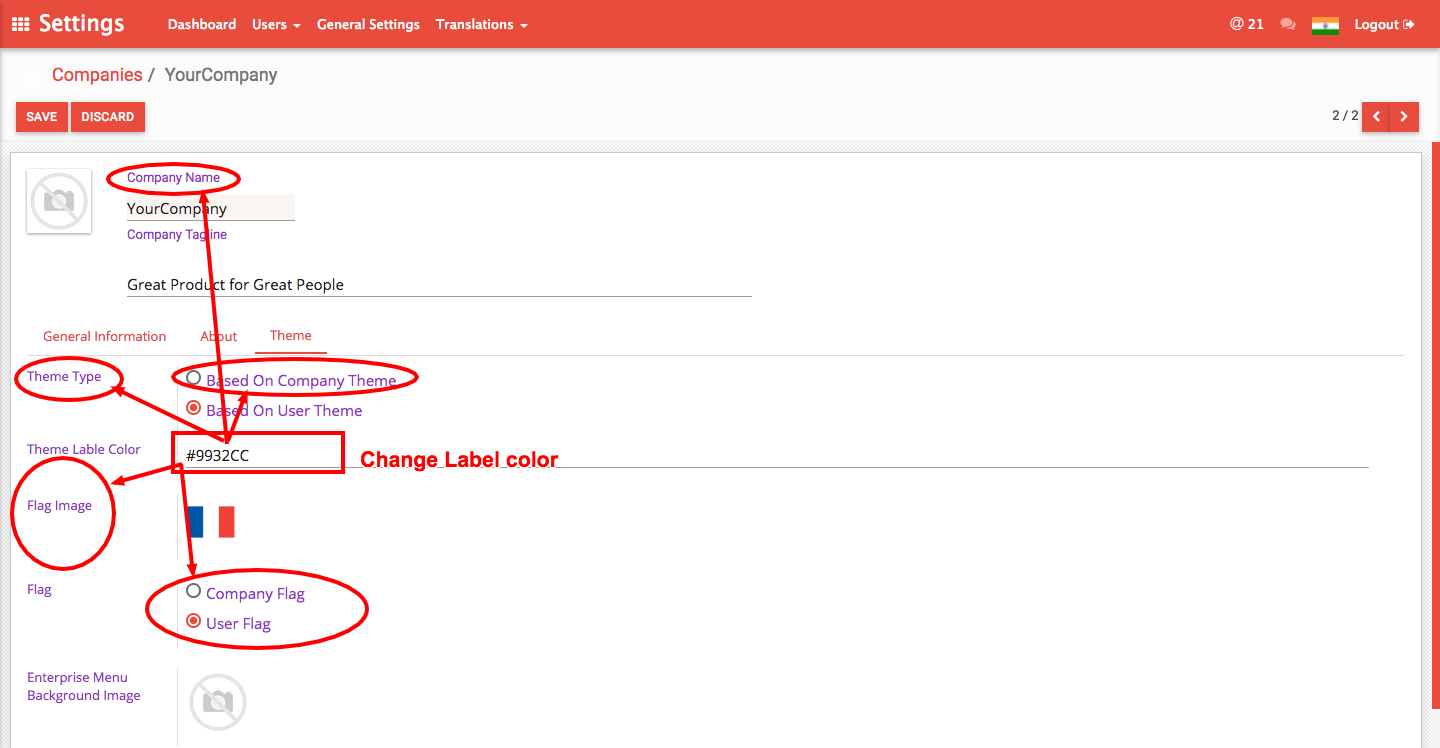Click the Theme Lable Color label
1440x748 pixels.
click(x=84, y=449)
